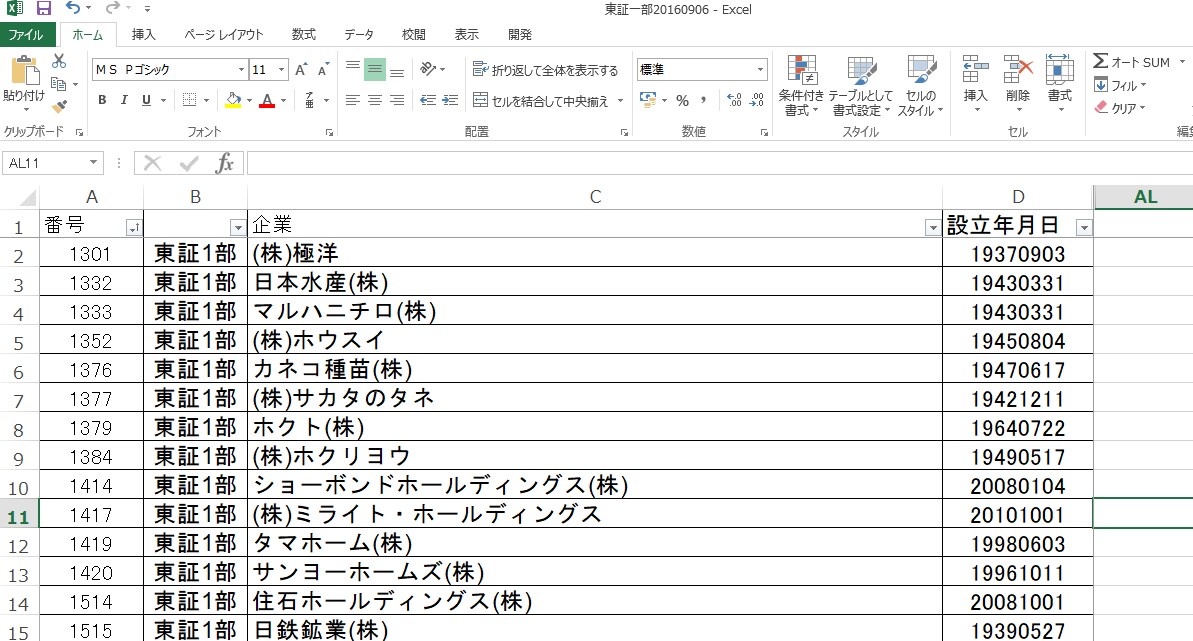Align cell text right
Image resolution: width=1193 pixels, height=641 pixels.
click(396, 100)
